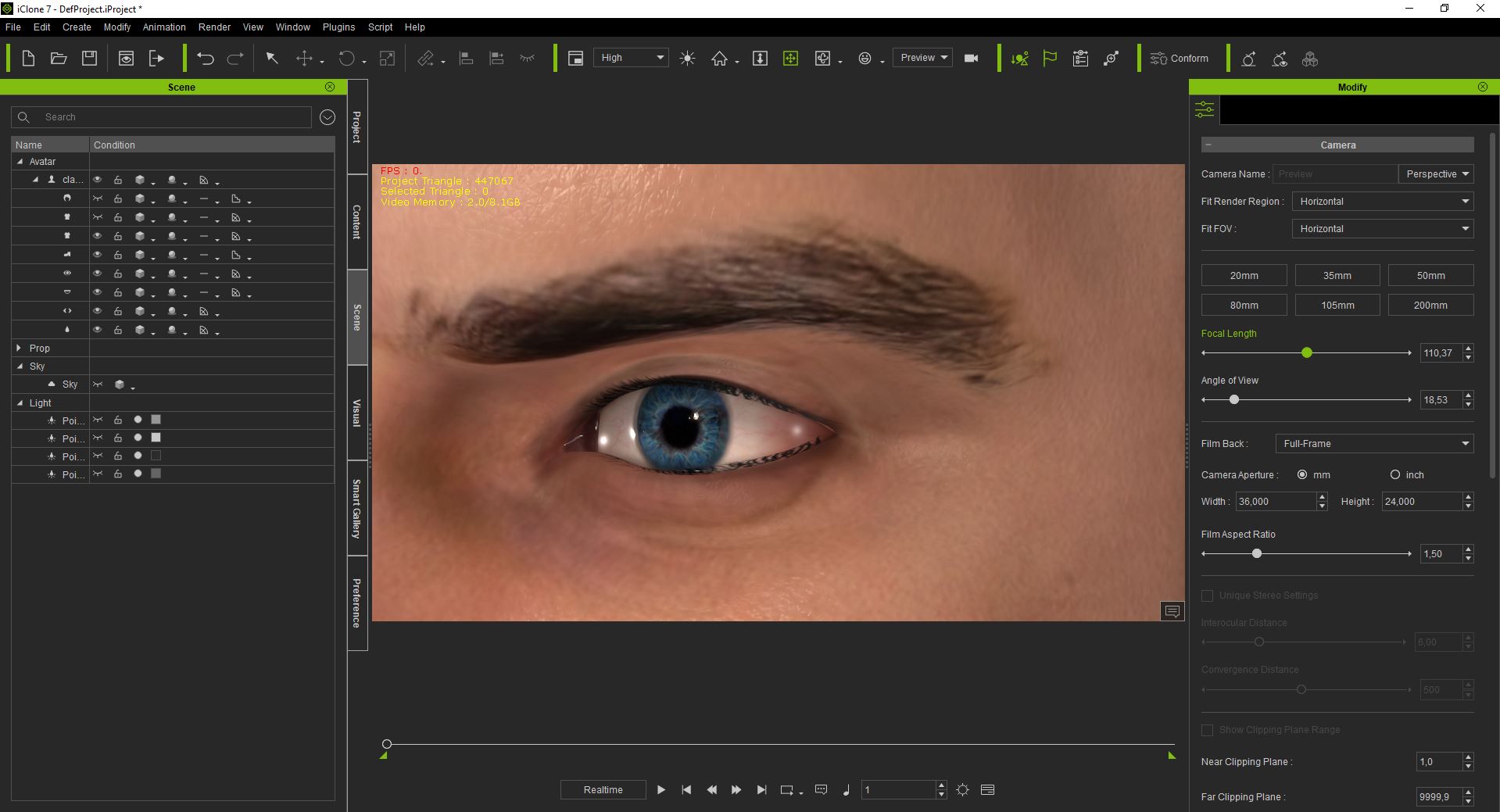Screen dimensions: 1500x812
Task: Click the Film Aspect Ratio slider handle
Action: (1257, 554)
